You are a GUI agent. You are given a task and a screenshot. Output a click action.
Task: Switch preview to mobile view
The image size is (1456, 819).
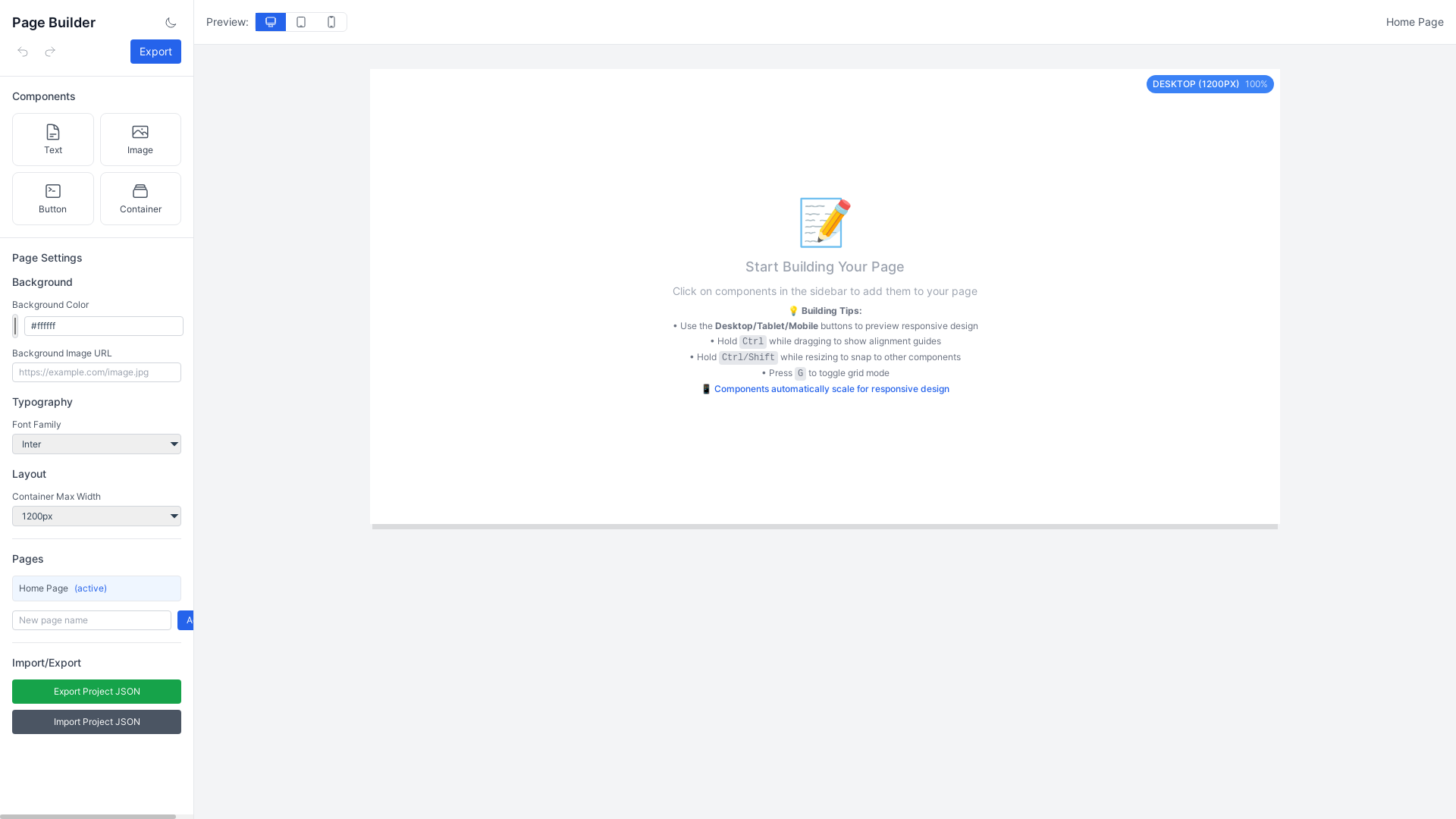331,22
